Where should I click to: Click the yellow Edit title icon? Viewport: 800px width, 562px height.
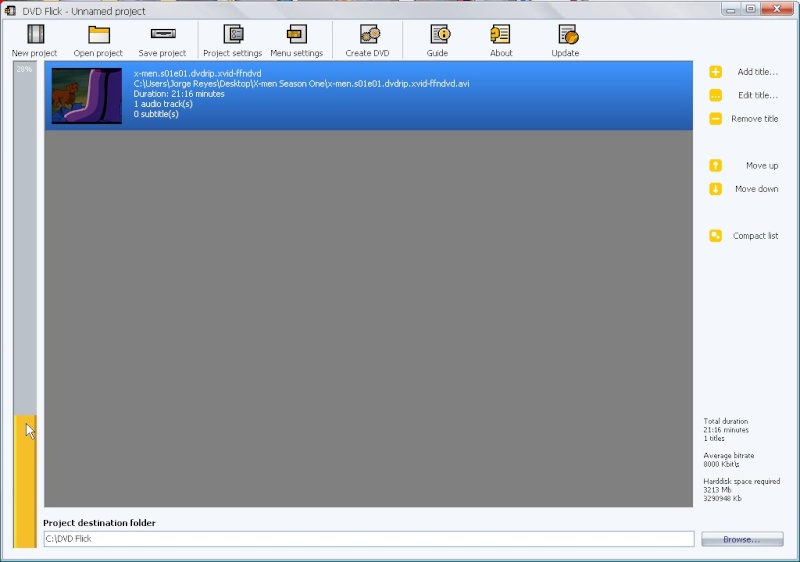715,95
